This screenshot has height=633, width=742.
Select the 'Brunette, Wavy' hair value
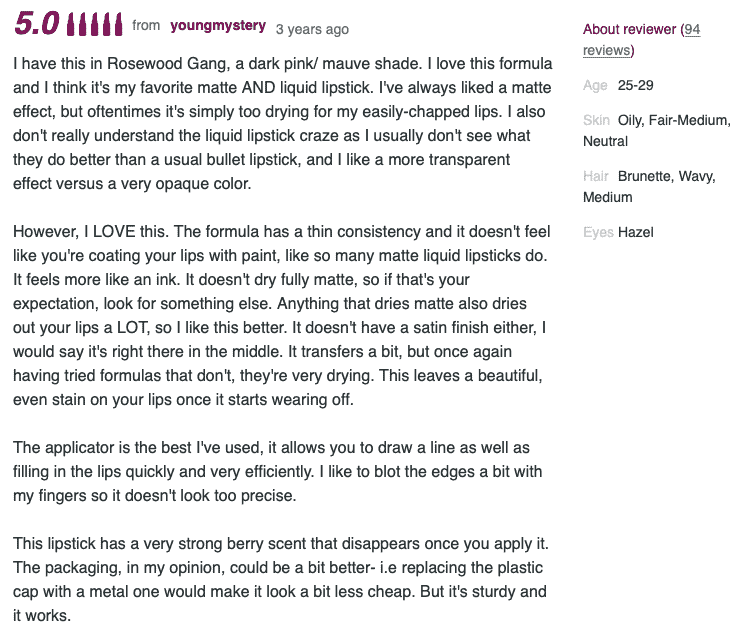coord(666,177)
